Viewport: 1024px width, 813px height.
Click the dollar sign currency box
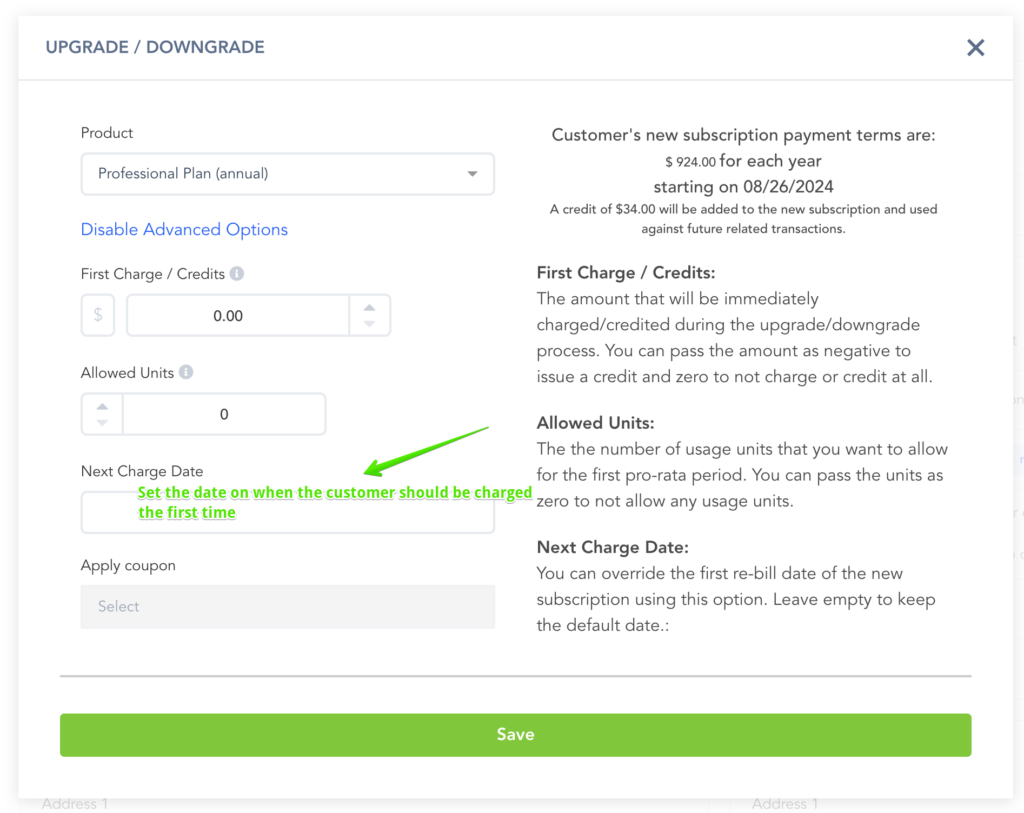click(98, 315)
